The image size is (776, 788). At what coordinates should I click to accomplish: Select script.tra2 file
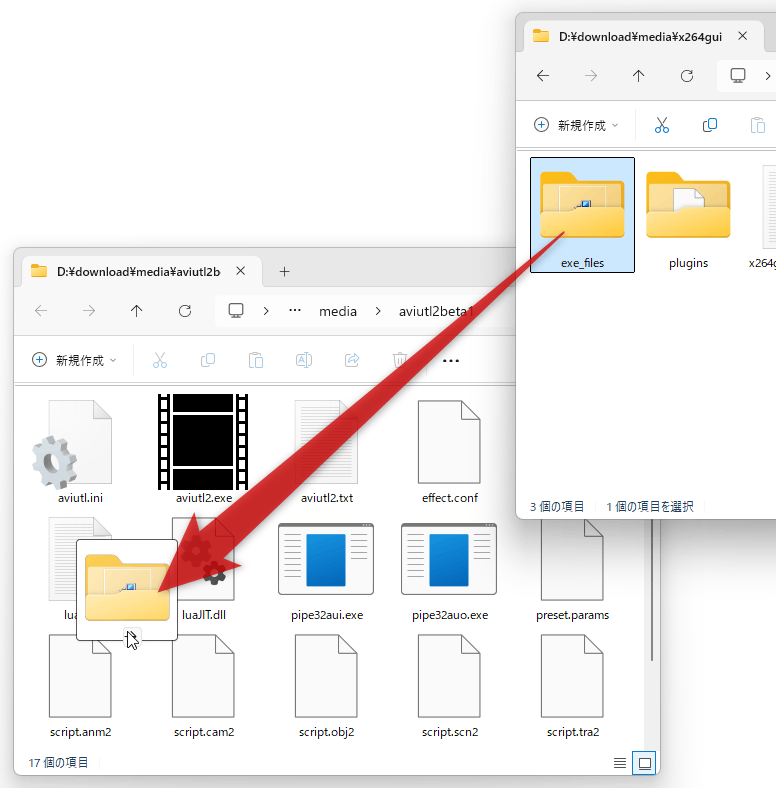(572, 686)
